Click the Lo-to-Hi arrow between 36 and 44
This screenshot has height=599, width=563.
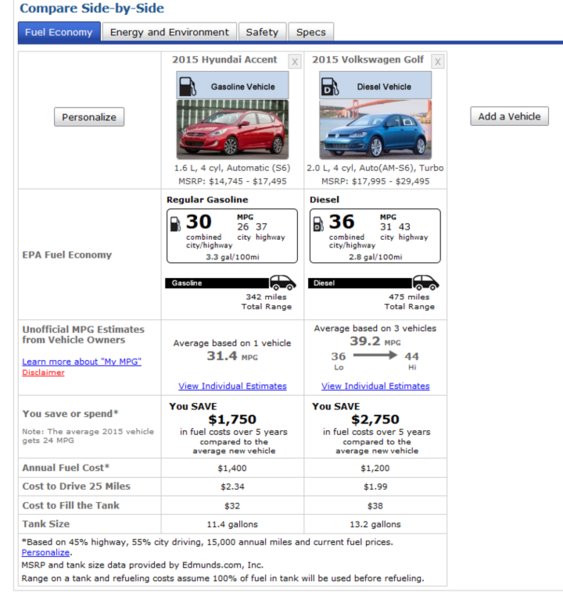pyautogui.click(x=375, y=355)
